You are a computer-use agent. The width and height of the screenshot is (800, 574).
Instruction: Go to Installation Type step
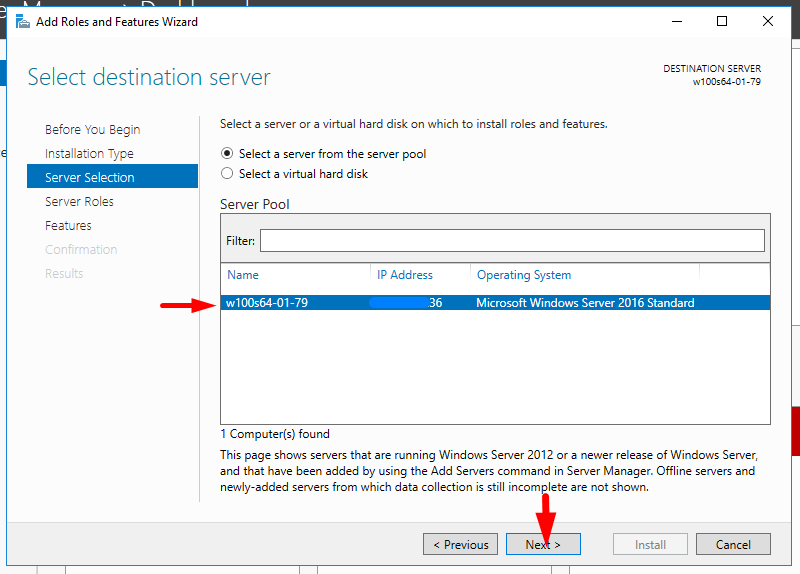(89, 154)
